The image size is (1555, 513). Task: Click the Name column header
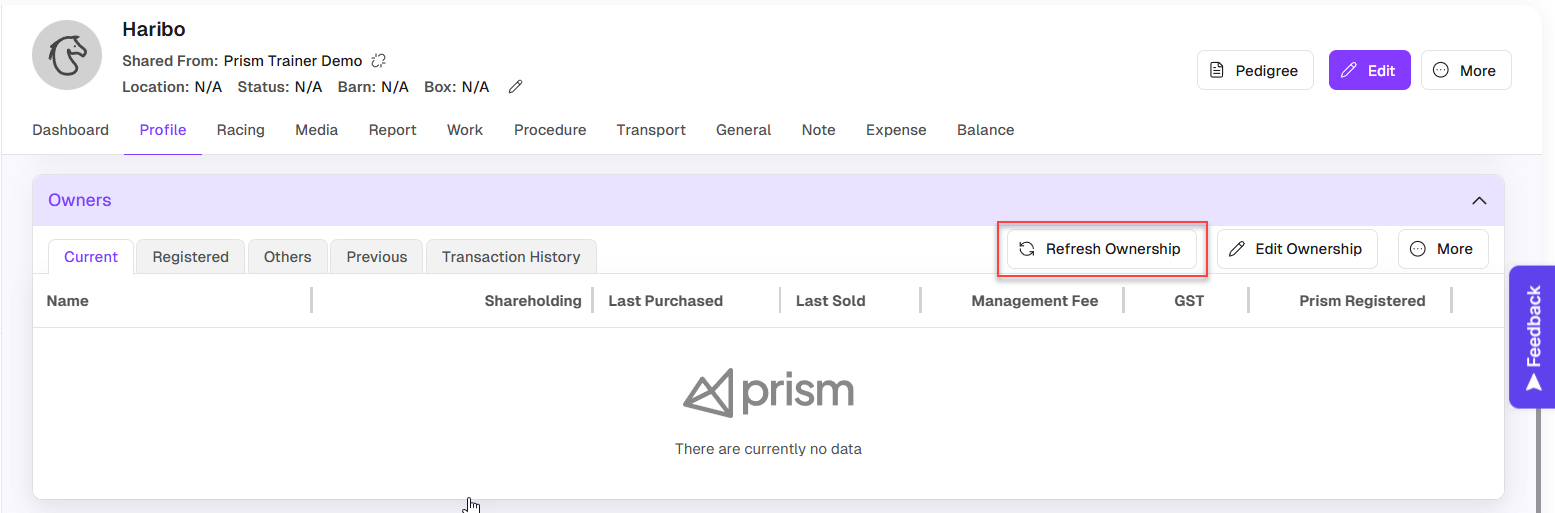pyautogui.click(x=68, y=301)
